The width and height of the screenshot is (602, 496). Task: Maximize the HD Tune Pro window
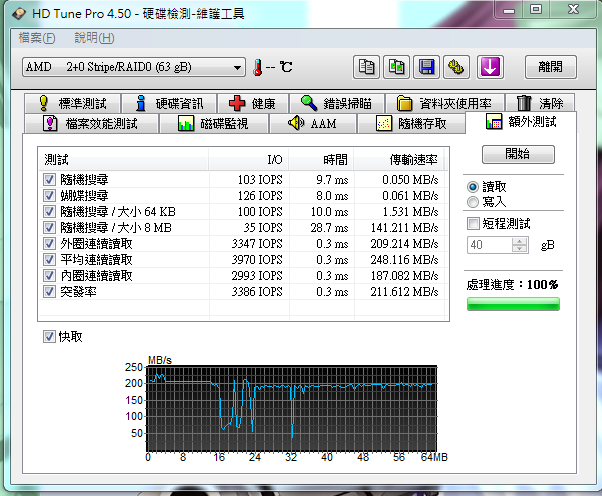click(x=536, y=10)
